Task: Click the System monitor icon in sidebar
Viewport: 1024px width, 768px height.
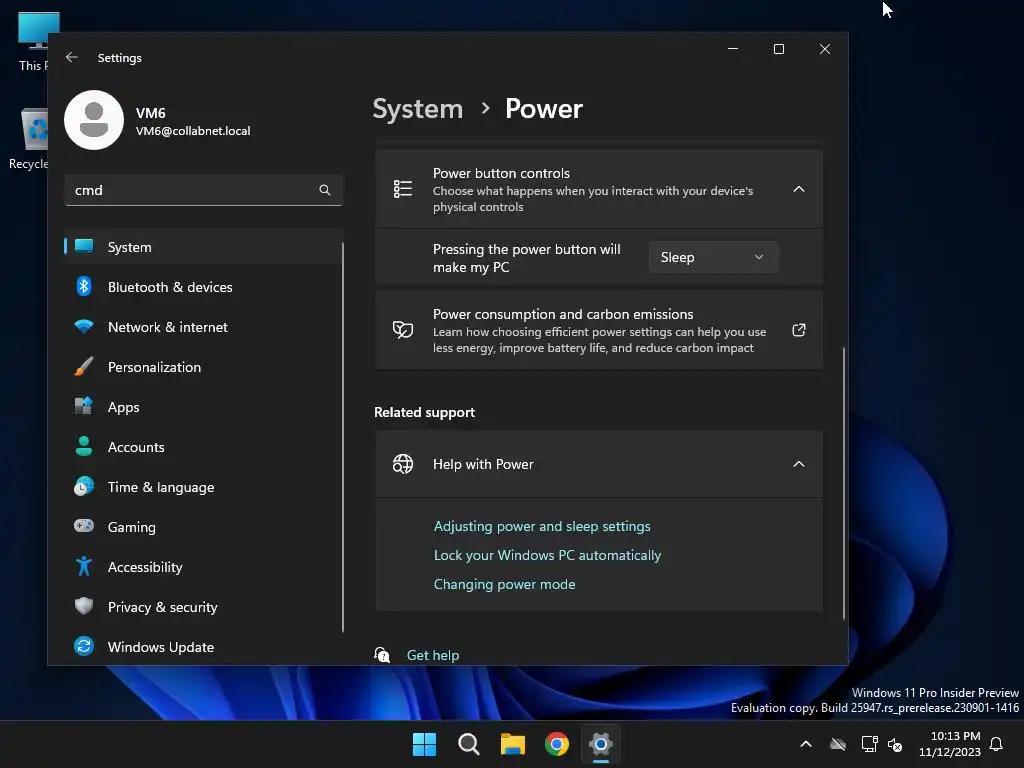Action: click(84, 246)
